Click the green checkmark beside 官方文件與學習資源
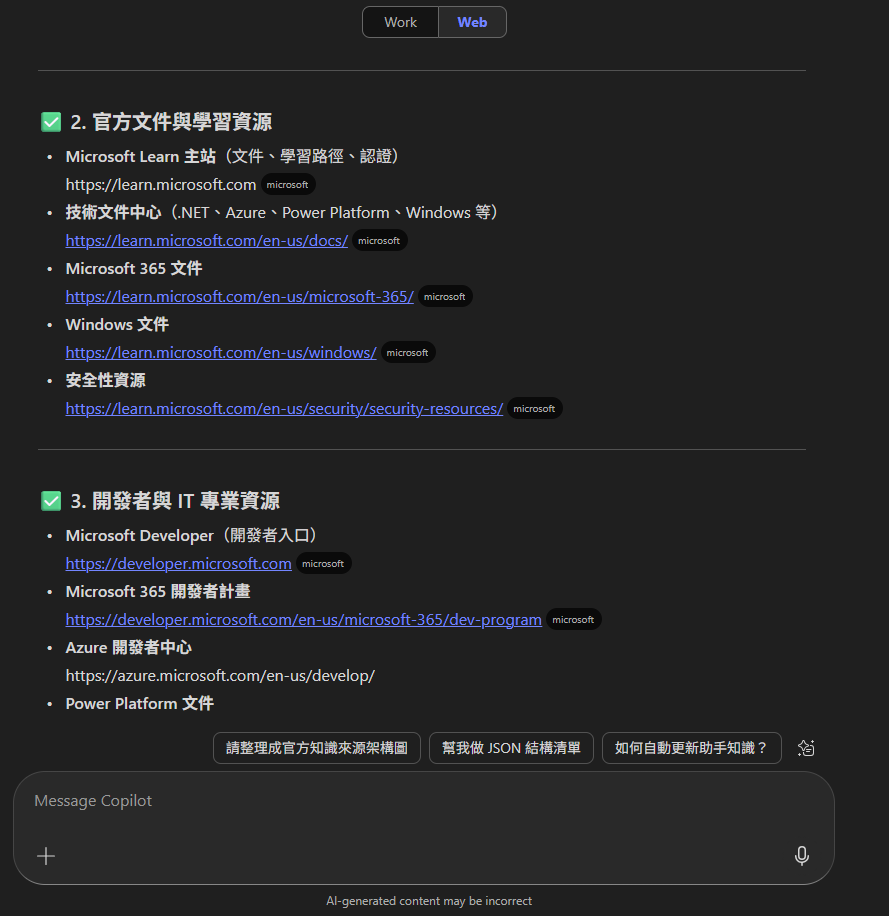The image size is (889, 916). click(51, 122)
